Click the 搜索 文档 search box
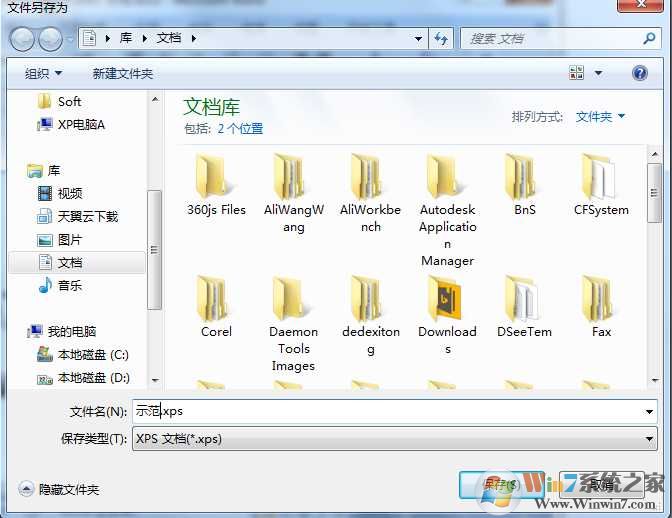This screenshot has height=518, width=672. click(561, 39)
